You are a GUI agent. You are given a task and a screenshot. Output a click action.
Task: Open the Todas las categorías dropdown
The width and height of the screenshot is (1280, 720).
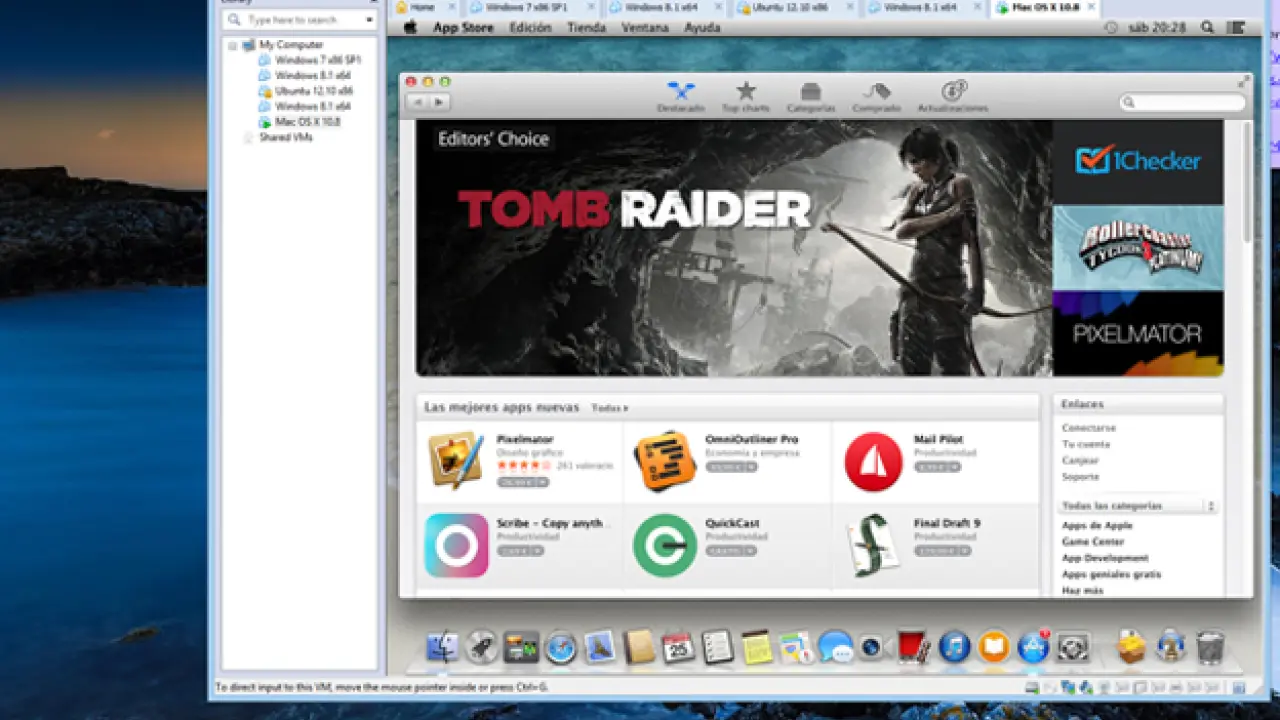pos(1138,506)
